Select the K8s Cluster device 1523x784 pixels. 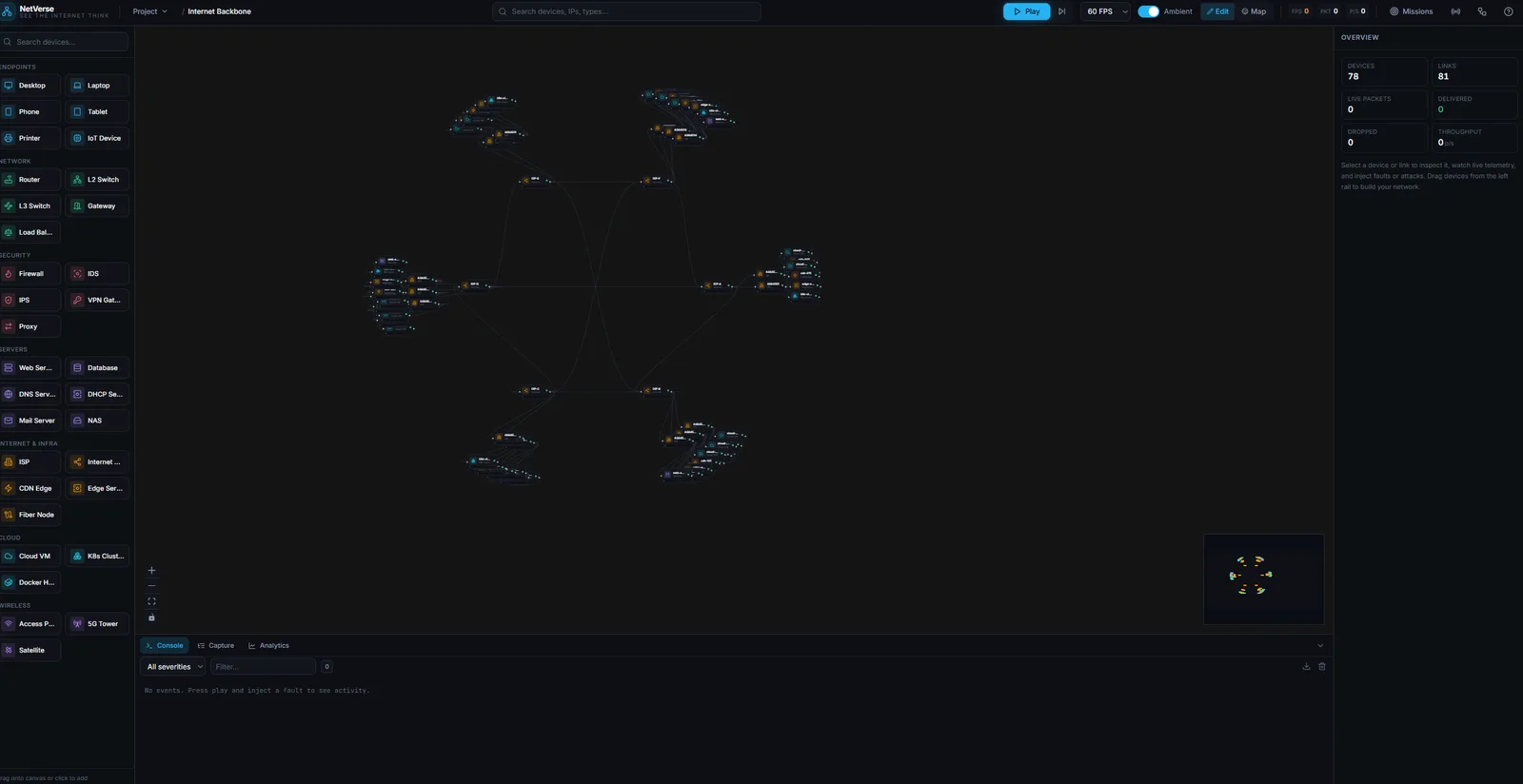coord(97,557)
